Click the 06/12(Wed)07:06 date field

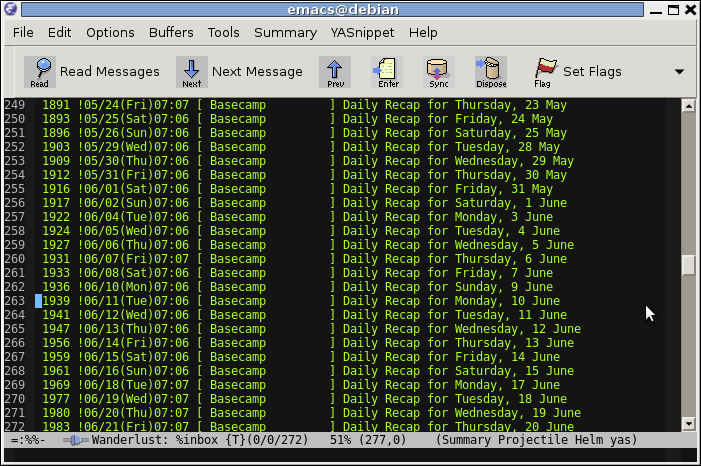[136, 315]
